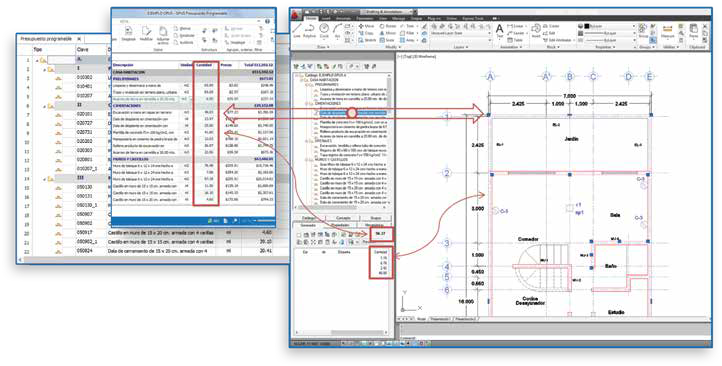The width and height of the screenshot is (722, 366).
Task: Select the Arc draw tool
Action: (337, 31)
